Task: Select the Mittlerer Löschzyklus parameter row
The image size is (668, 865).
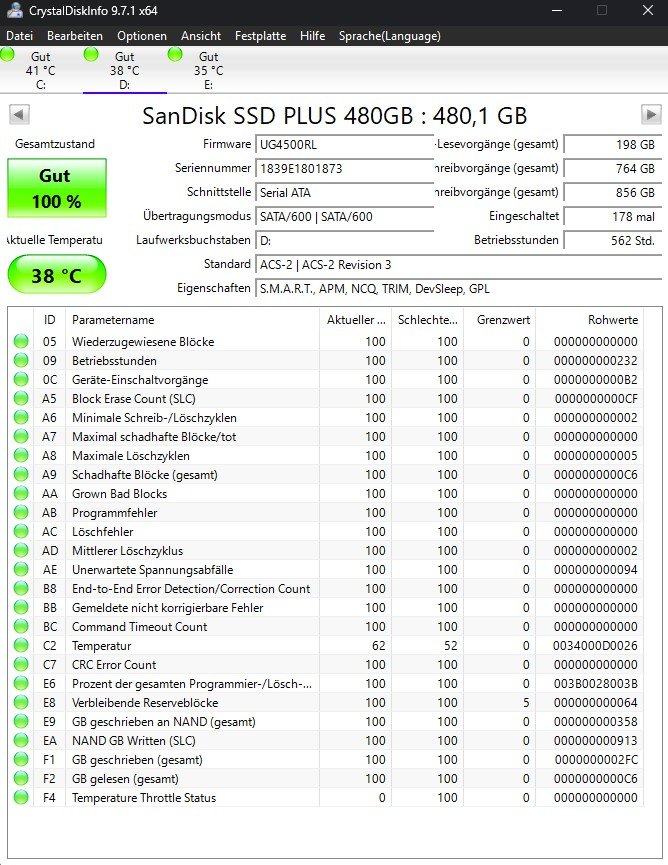Action: click(x=326, y=551)
